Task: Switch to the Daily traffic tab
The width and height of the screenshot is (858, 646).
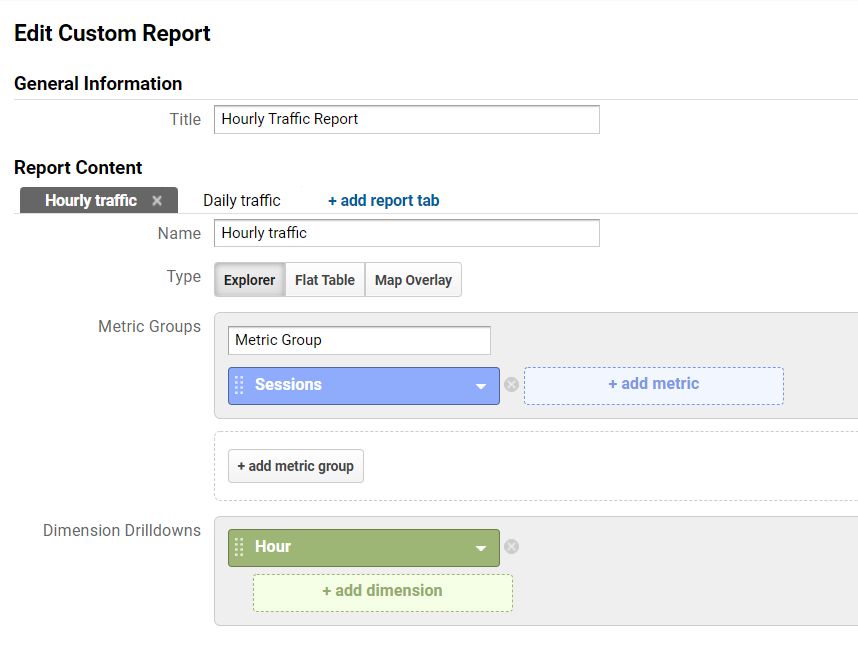Action: [x=241, y=200]
